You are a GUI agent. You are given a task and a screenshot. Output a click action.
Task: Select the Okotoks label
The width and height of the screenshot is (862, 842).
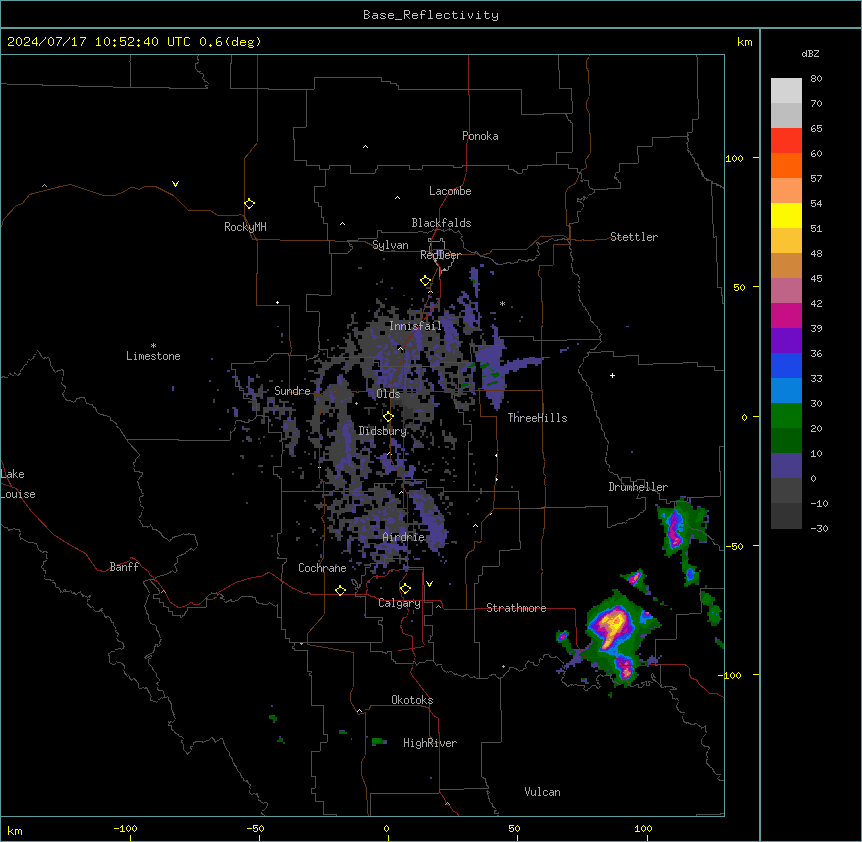click(x=412, y=700)
